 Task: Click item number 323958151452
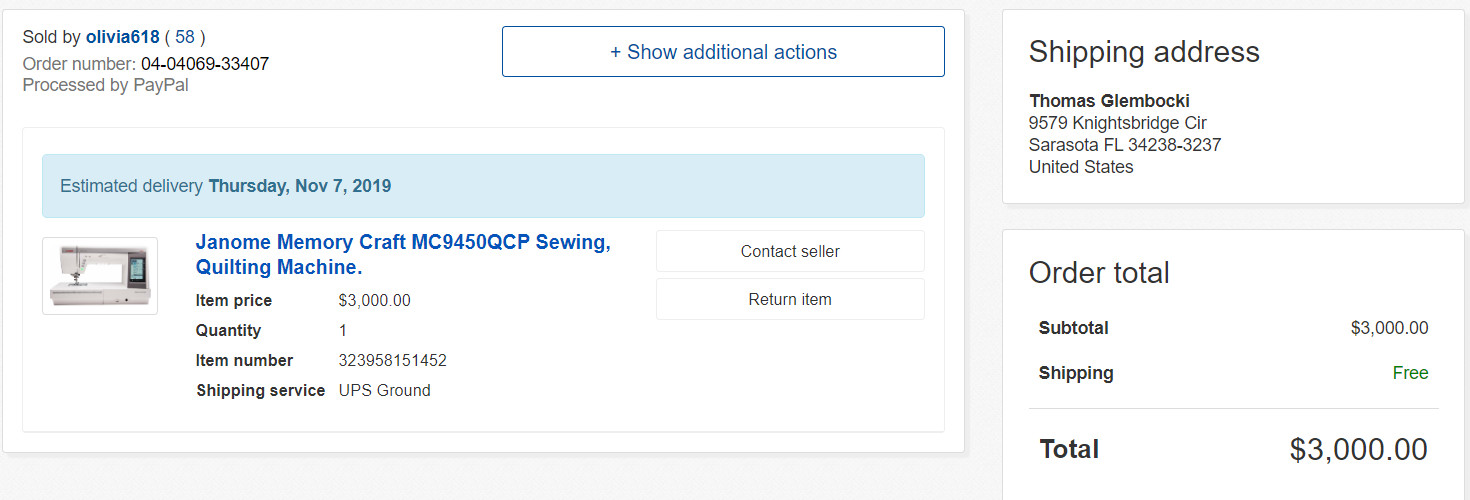(x=393, y=361)
